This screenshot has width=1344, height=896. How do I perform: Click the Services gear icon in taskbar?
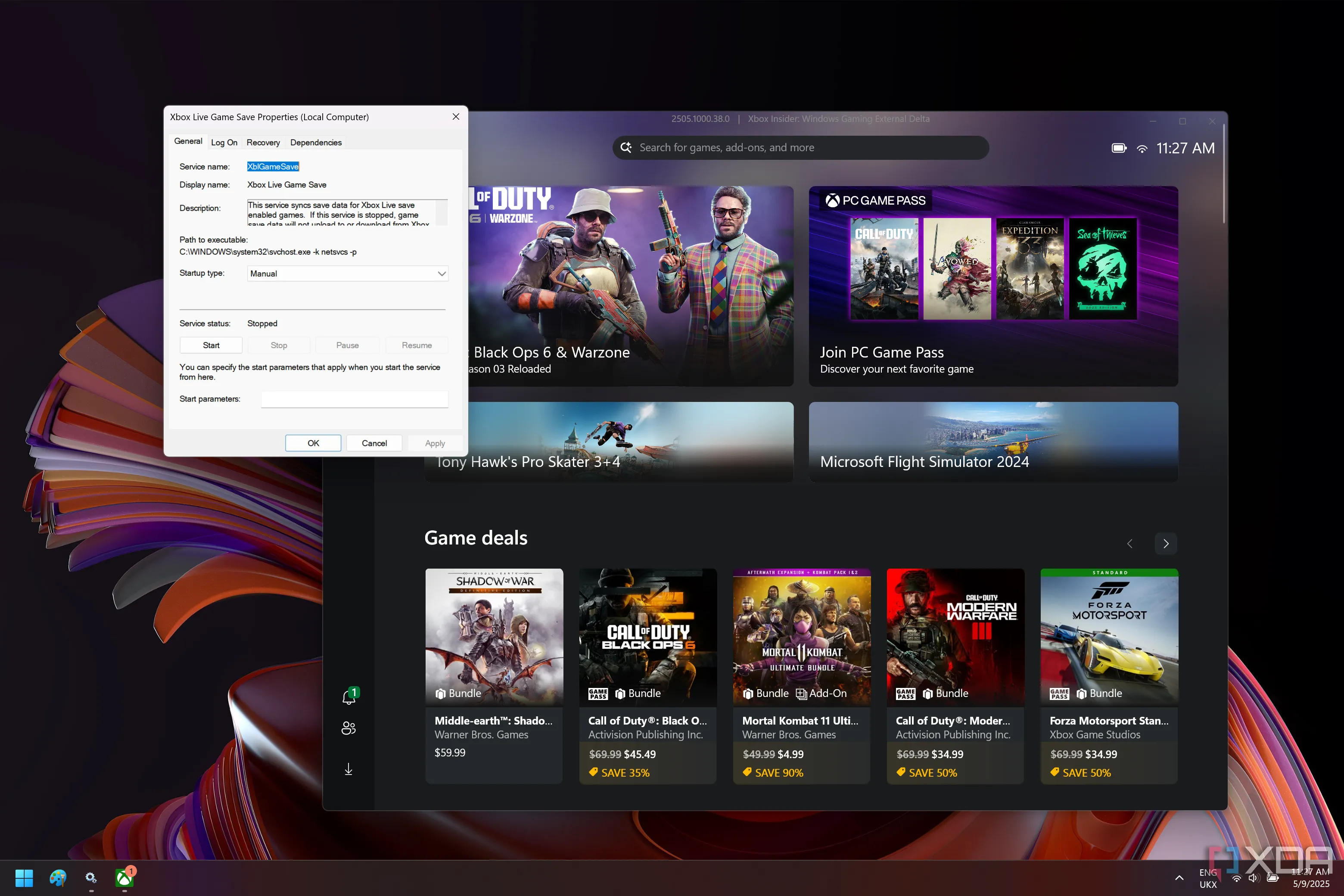tap(91, 877)
